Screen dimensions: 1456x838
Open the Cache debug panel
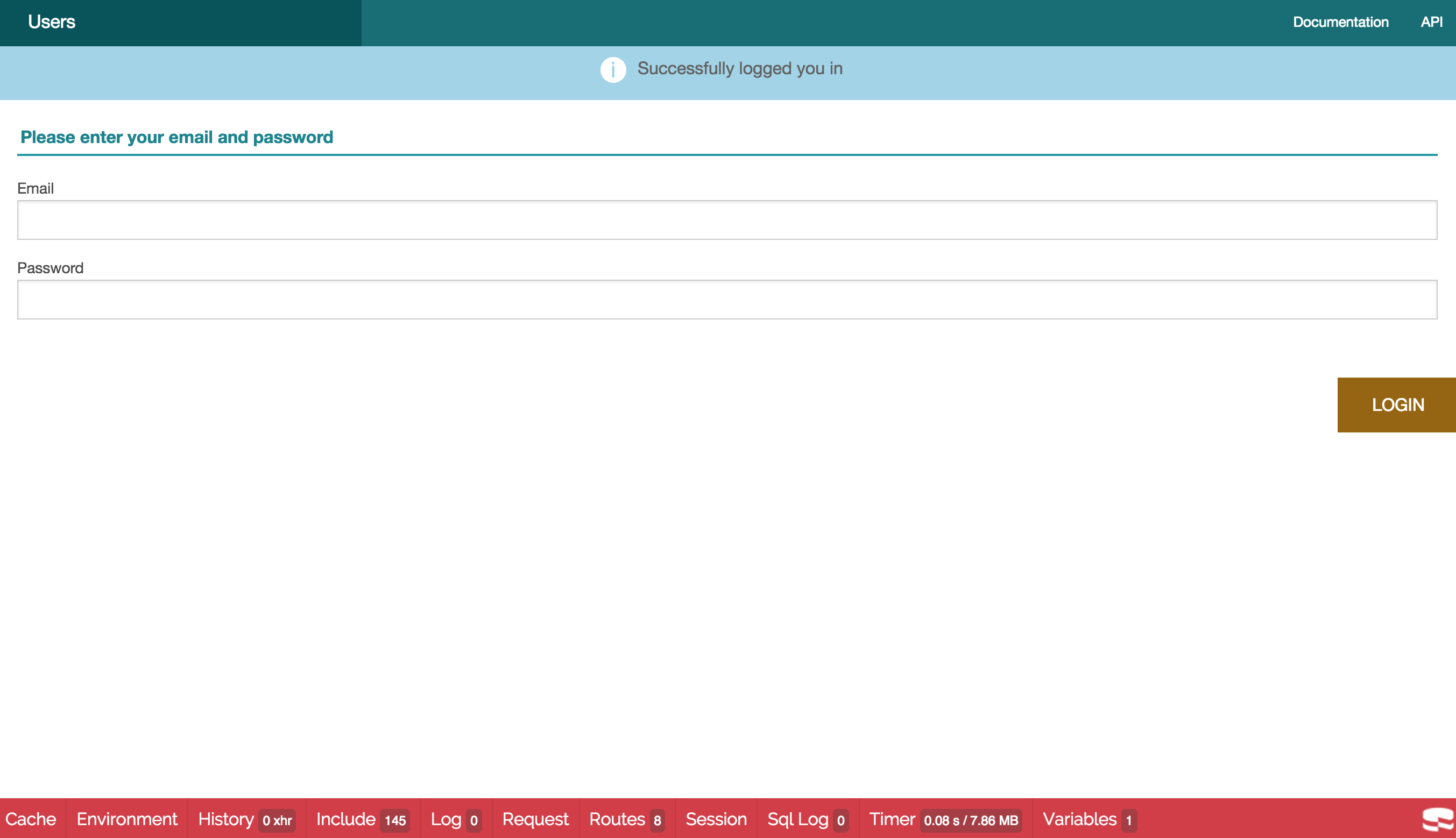(x=31, y=819)
